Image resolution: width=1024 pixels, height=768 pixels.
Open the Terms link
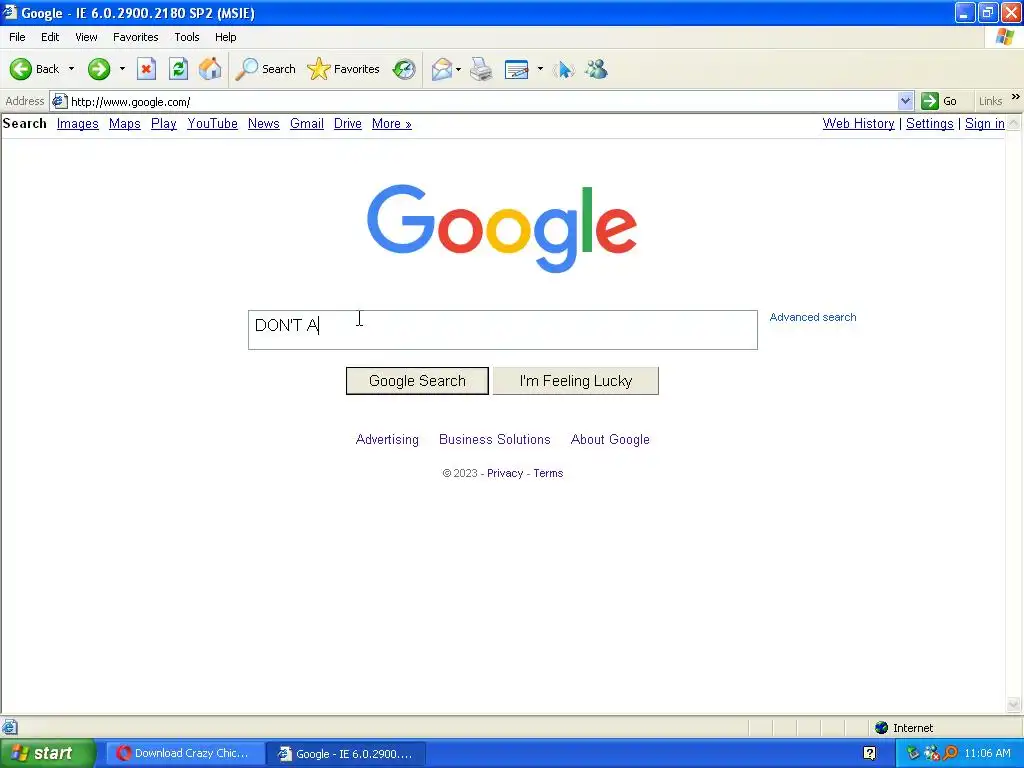[548, 473]
